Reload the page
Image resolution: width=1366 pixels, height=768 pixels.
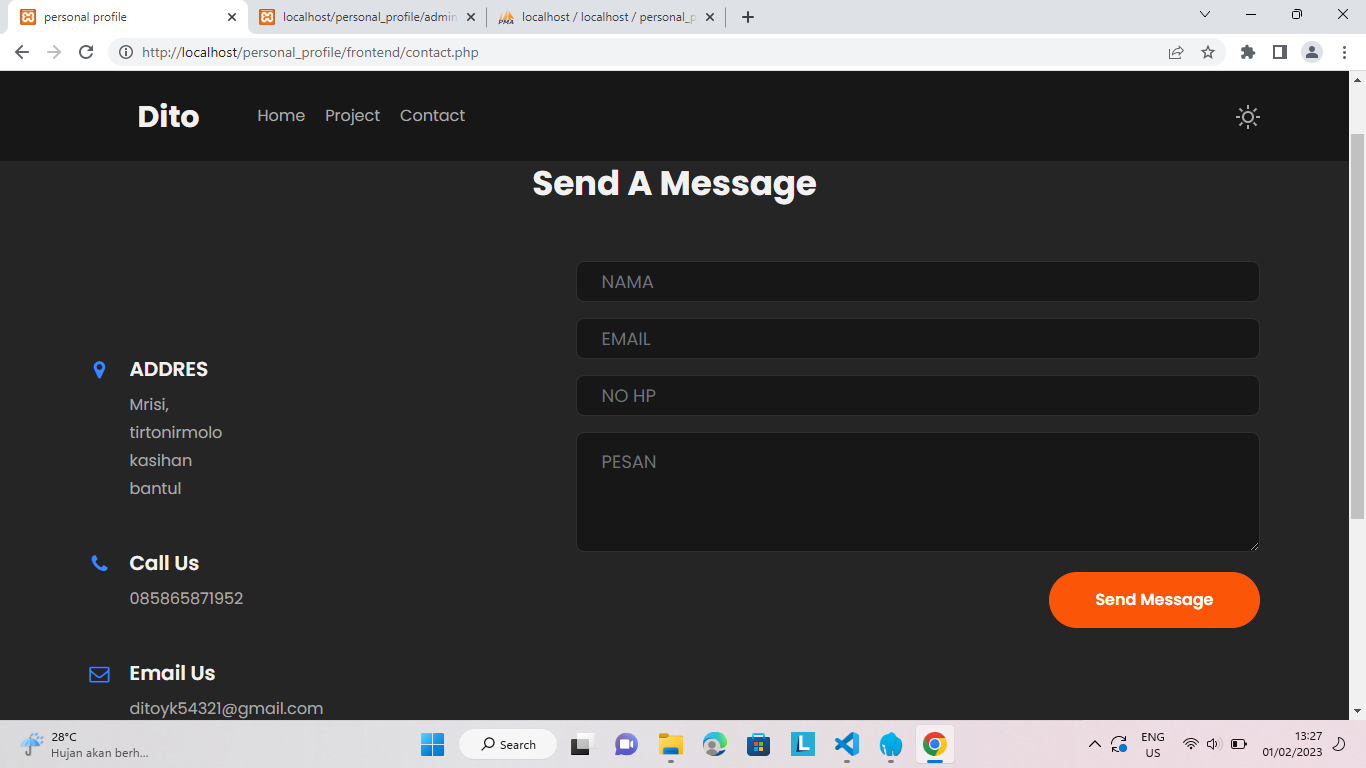click(86, 52)
